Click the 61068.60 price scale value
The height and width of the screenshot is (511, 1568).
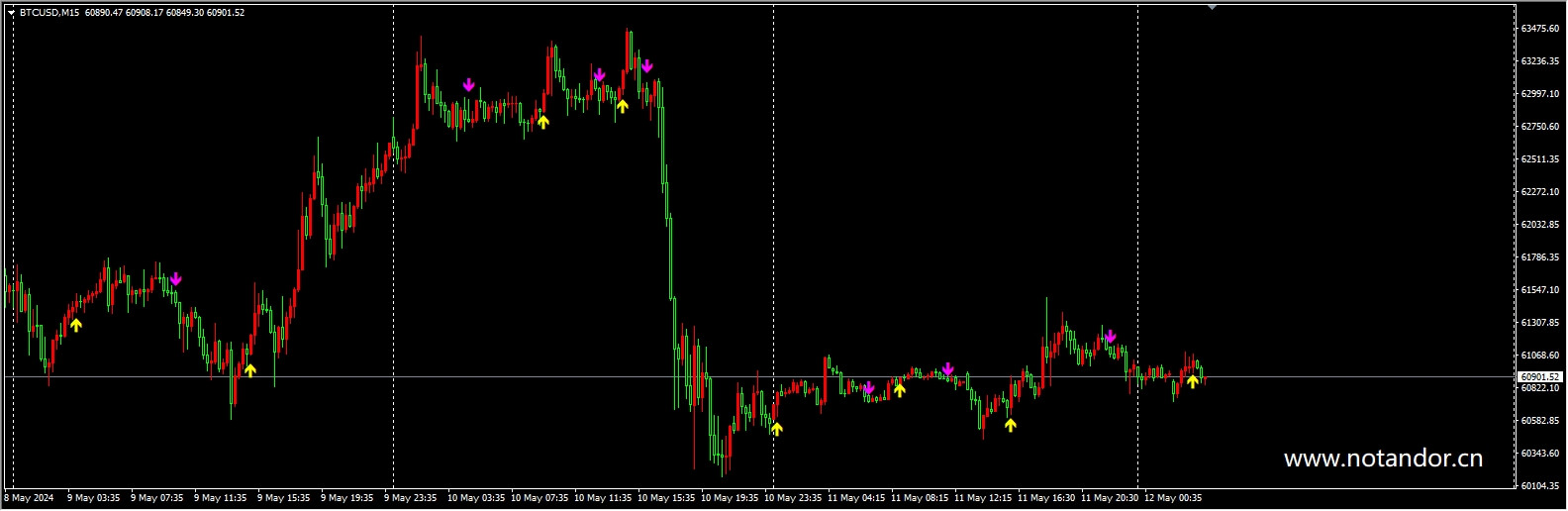click(x=1540, y=356)
